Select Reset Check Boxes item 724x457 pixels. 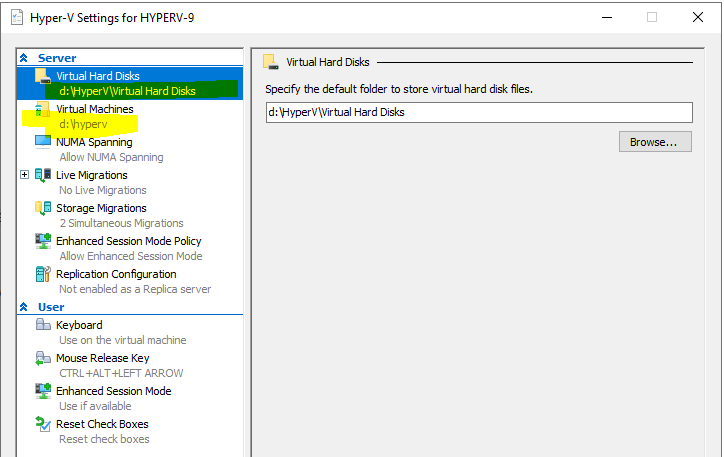click(x=102, y=424)
